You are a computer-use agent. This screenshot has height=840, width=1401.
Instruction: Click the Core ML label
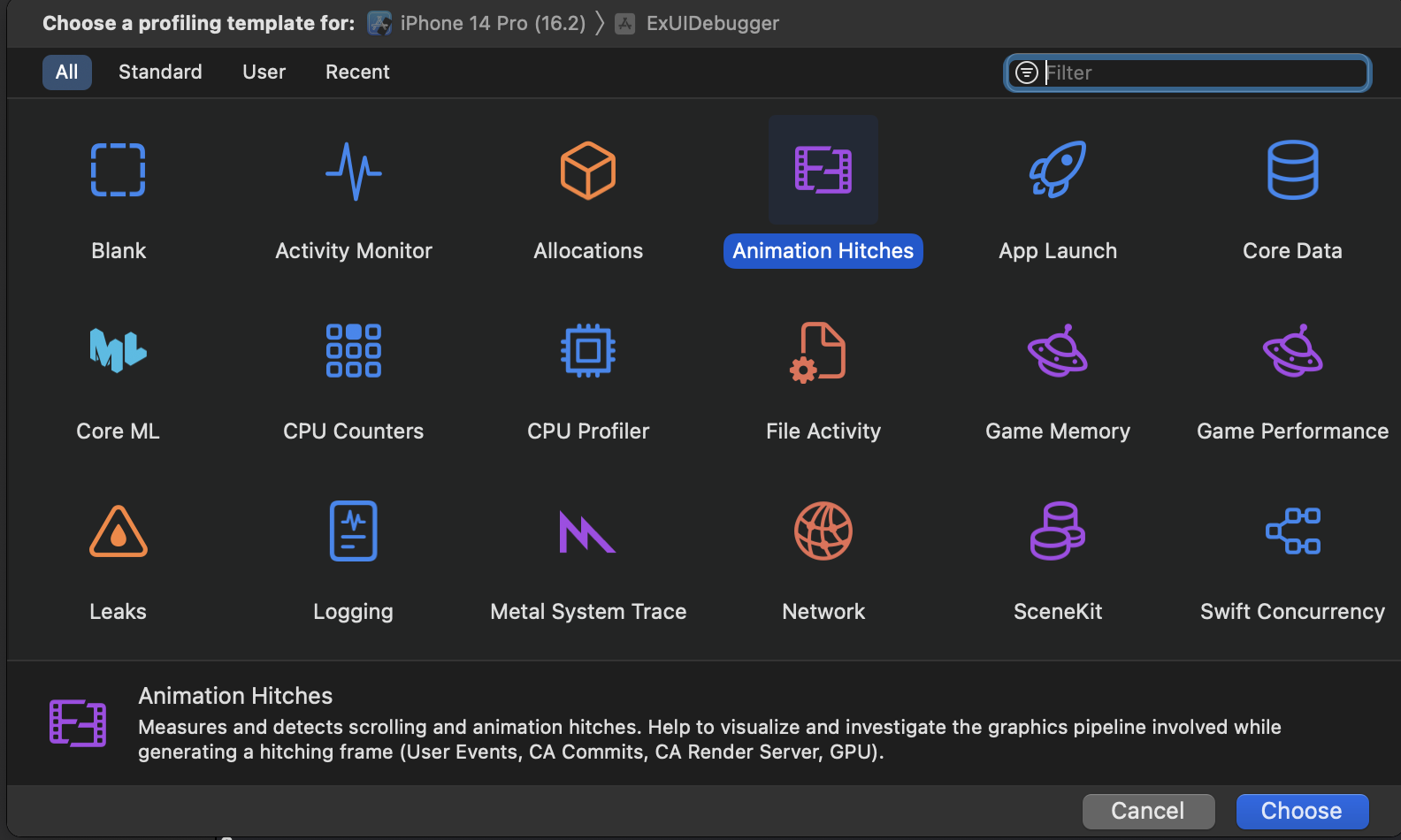point(119,431)
